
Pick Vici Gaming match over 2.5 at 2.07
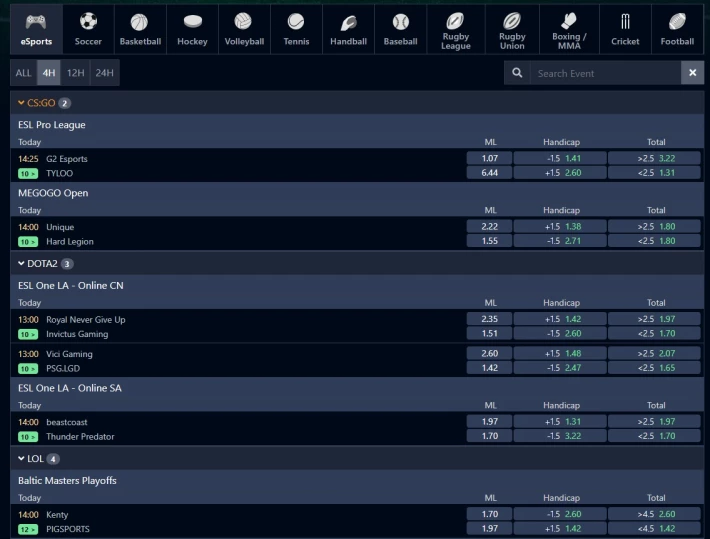point(654,353)
